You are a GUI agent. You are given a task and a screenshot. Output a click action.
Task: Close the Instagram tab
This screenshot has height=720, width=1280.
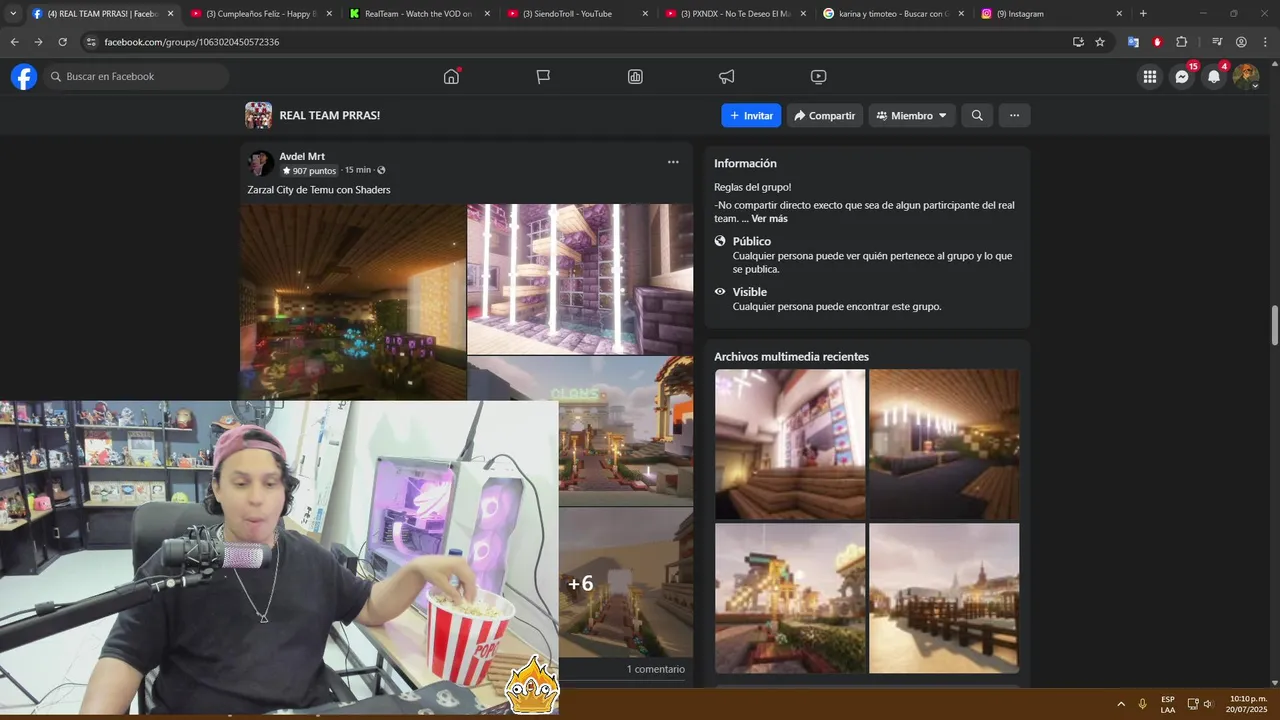(x=1119, y=14)
